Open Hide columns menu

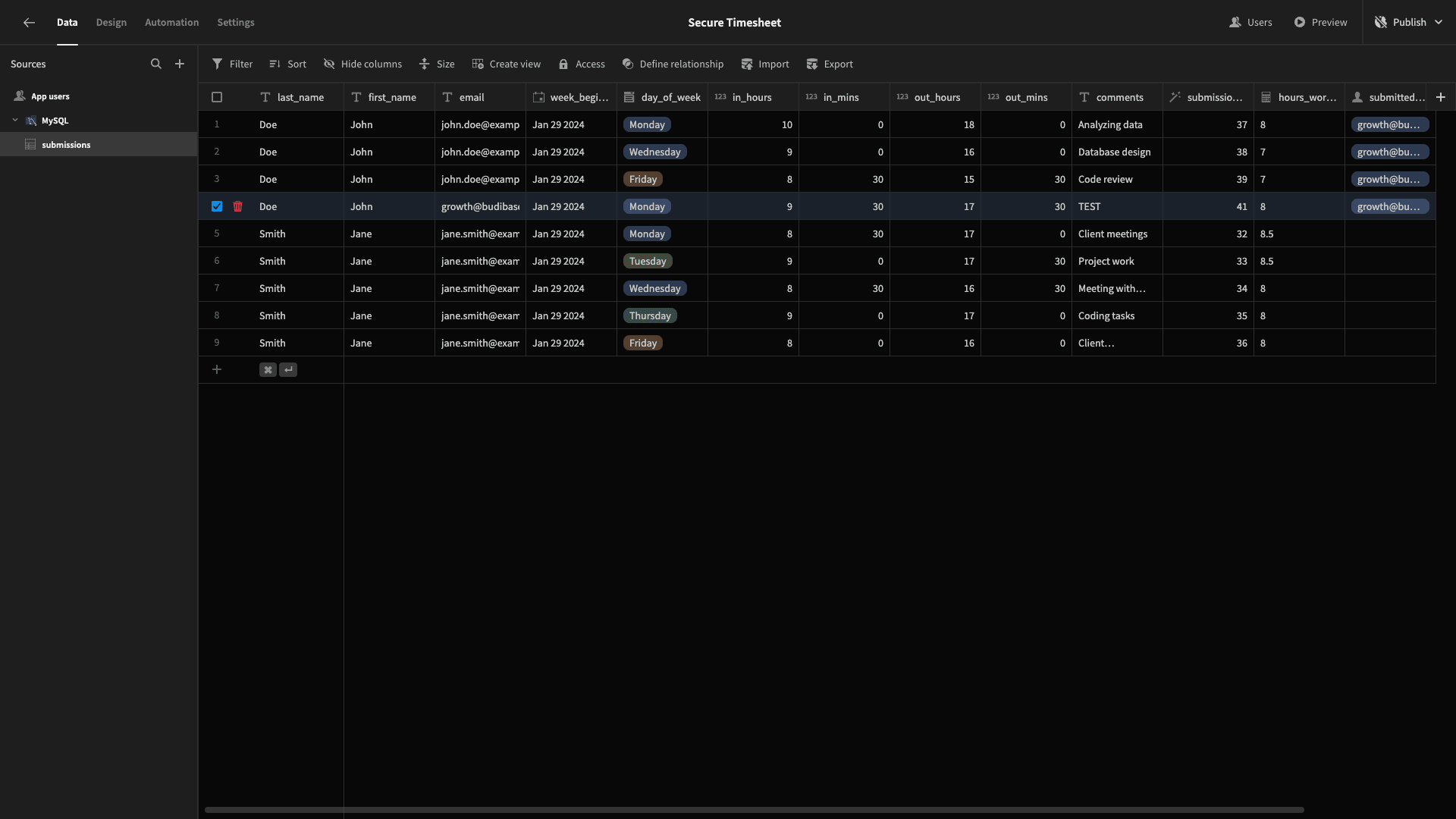click(362, 64)
